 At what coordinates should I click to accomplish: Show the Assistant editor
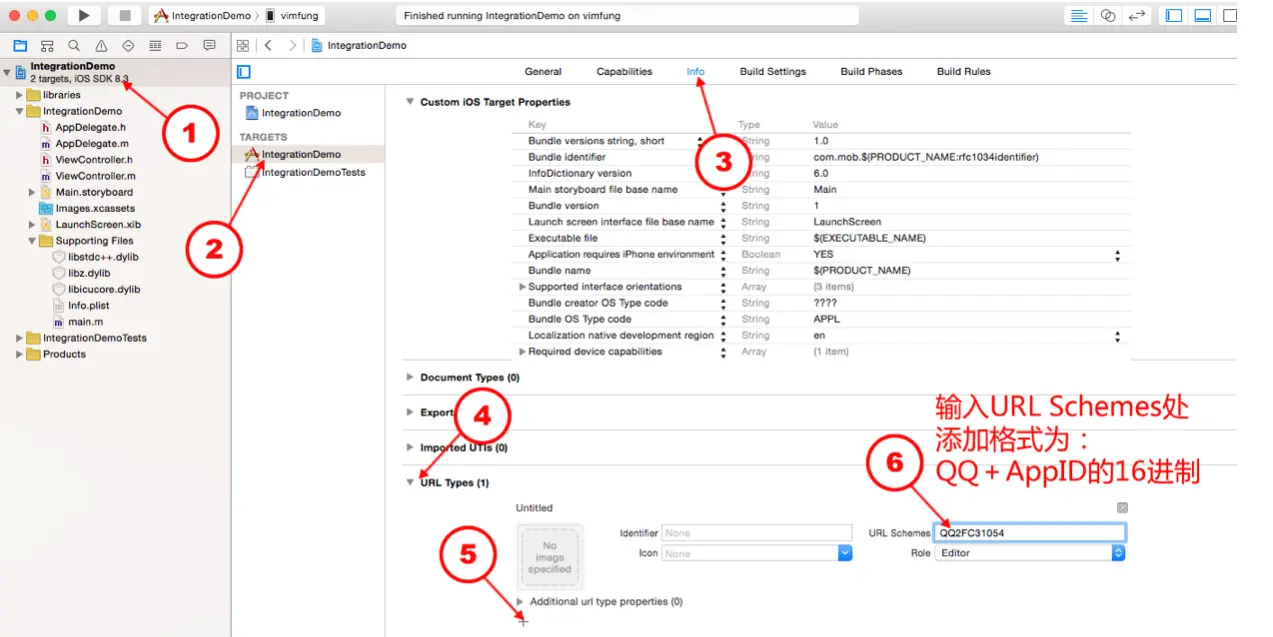pos(1108,16)
